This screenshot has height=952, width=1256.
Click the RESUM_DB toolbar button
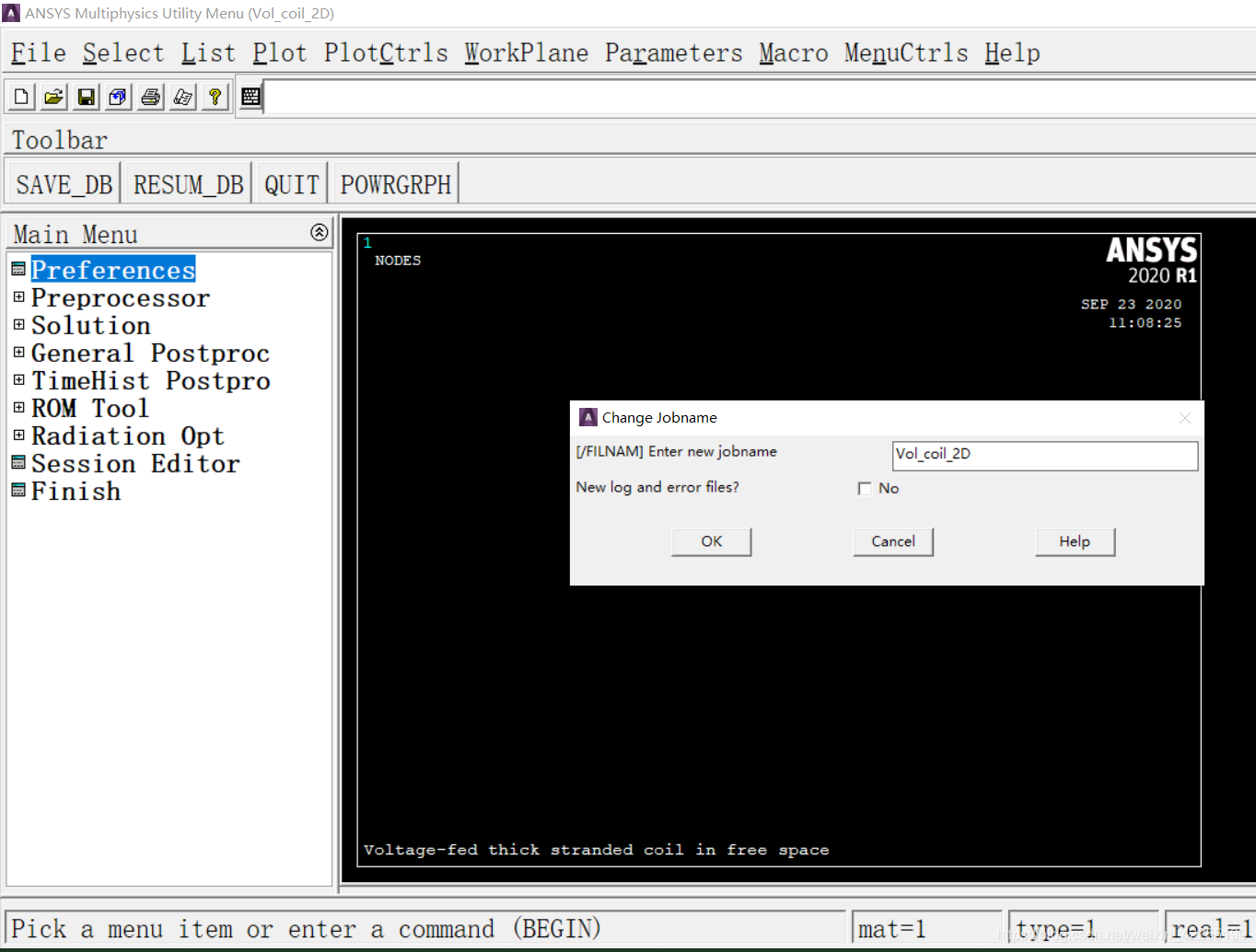pyautogui.click(x=188, y=184)
